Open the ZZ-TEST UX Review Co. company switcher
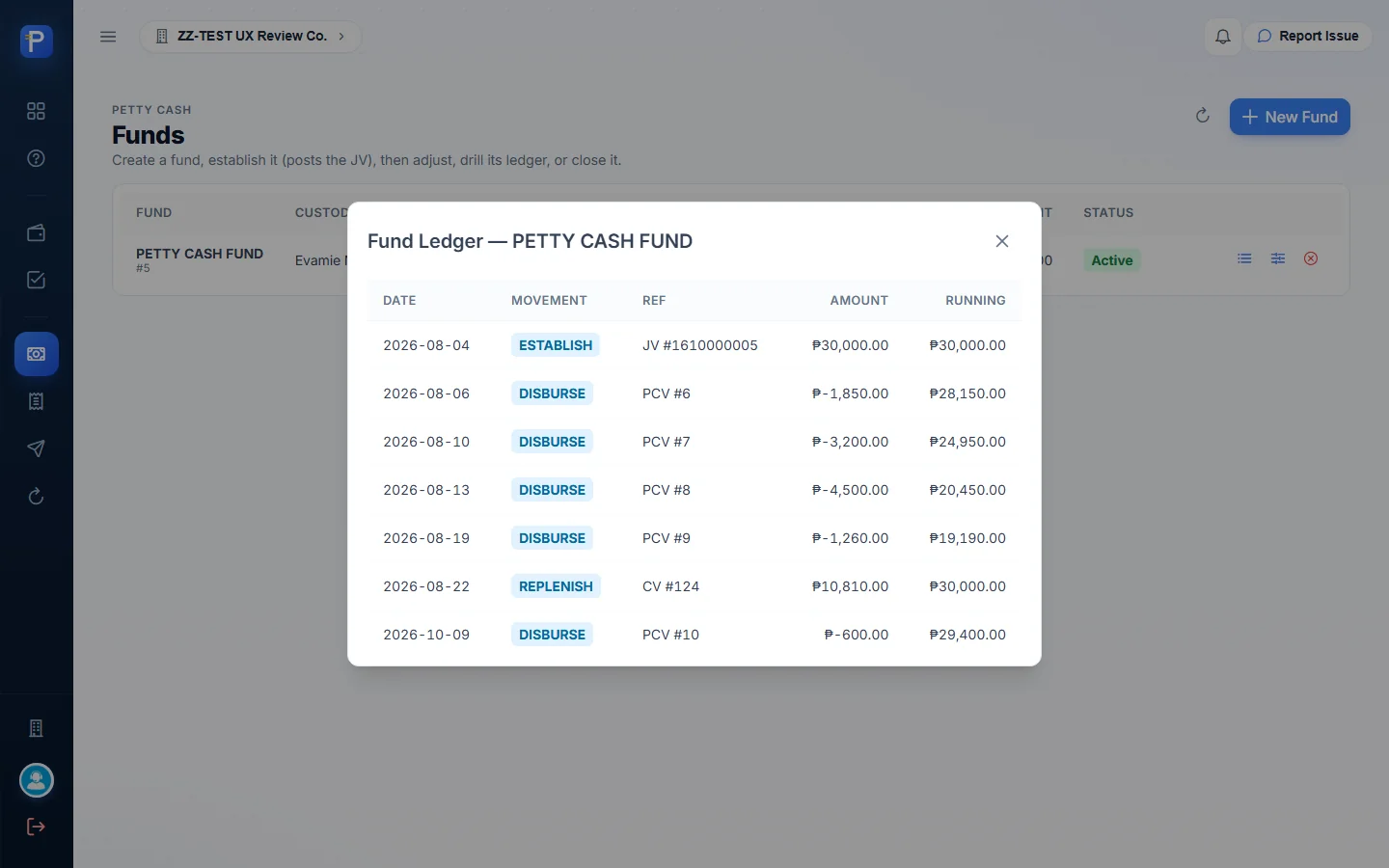 (x=251, y=37)
